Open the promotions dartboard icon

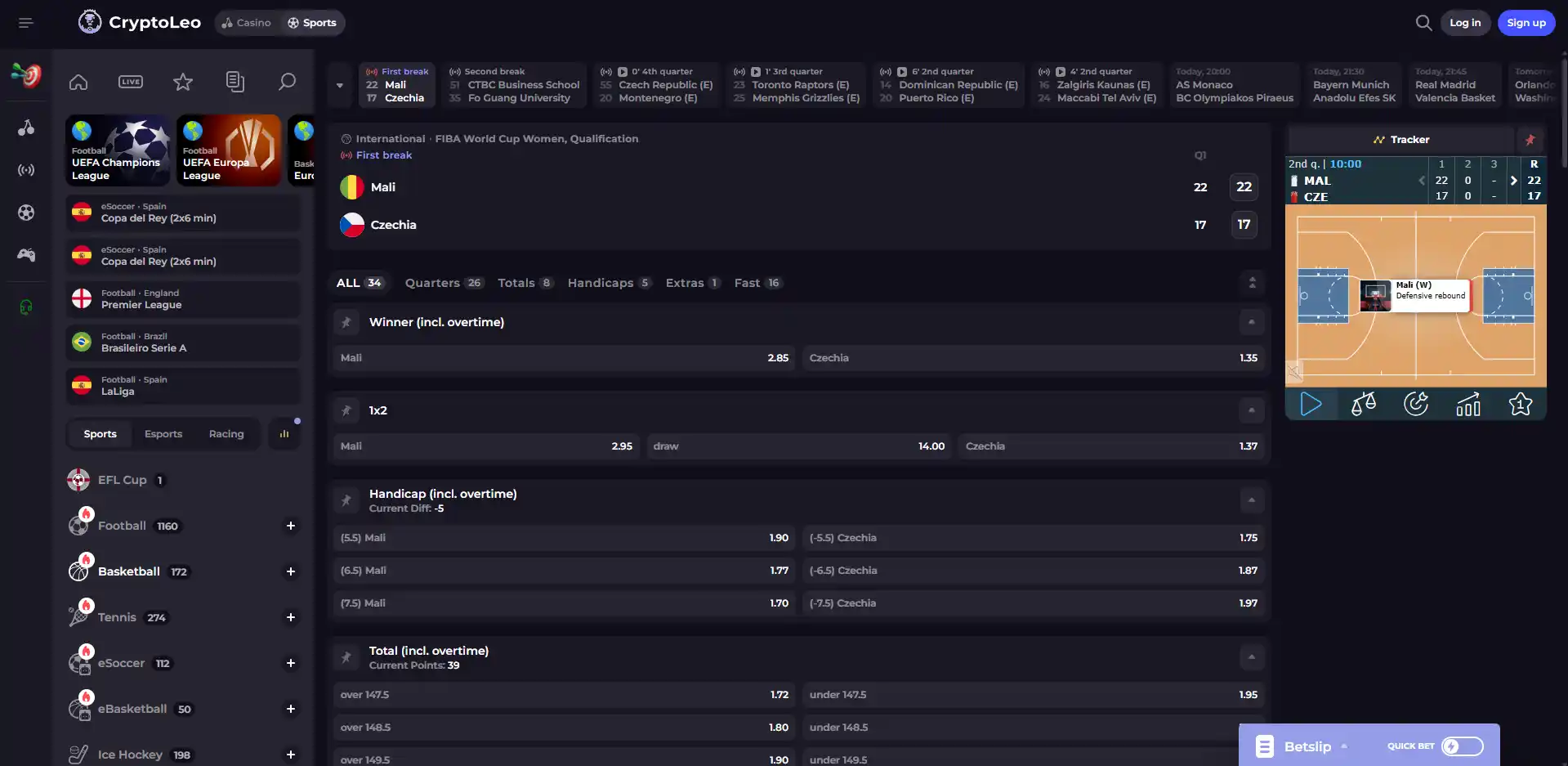[26, 75]
